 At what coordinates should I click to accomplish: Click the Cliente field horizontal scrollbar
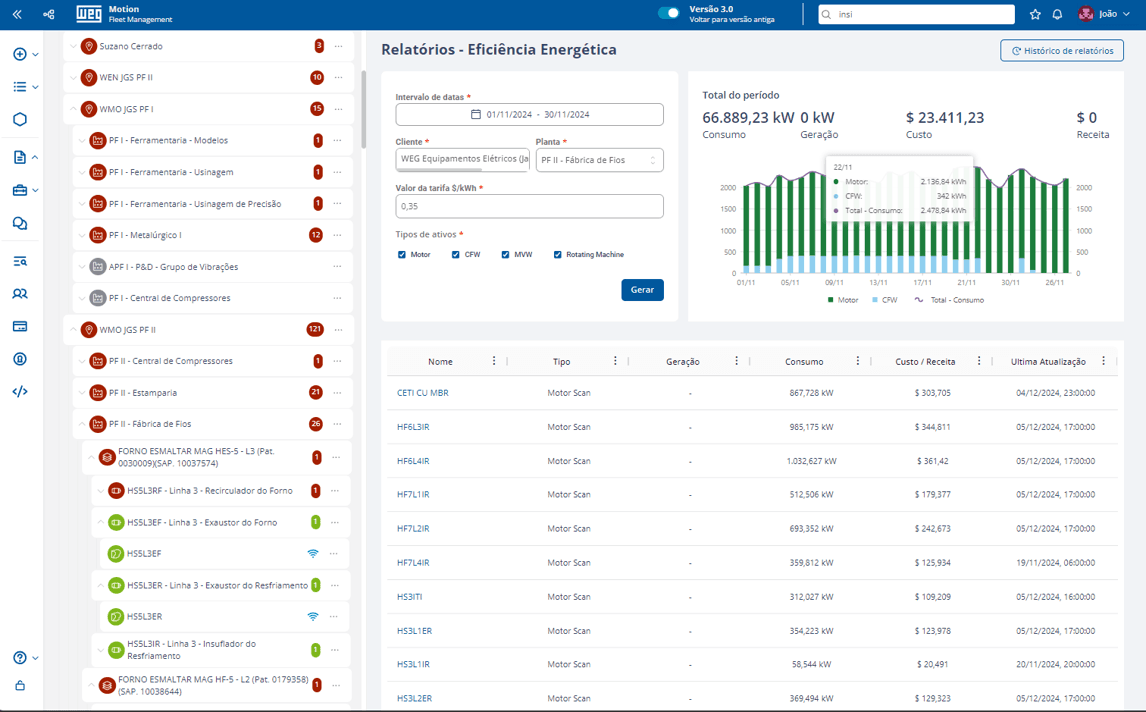click(x=439, y=170)
